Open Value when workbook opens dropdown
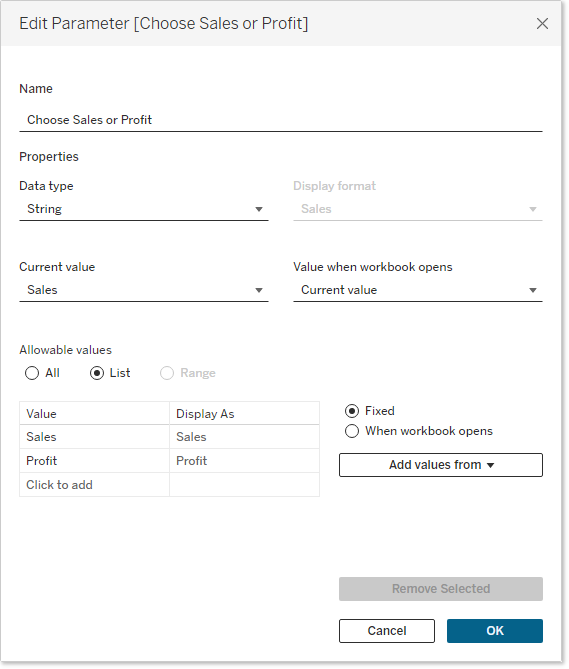Image resolution: width=569 pixels, height=669 pixels. pyautogui.click(x=418, y=290)
